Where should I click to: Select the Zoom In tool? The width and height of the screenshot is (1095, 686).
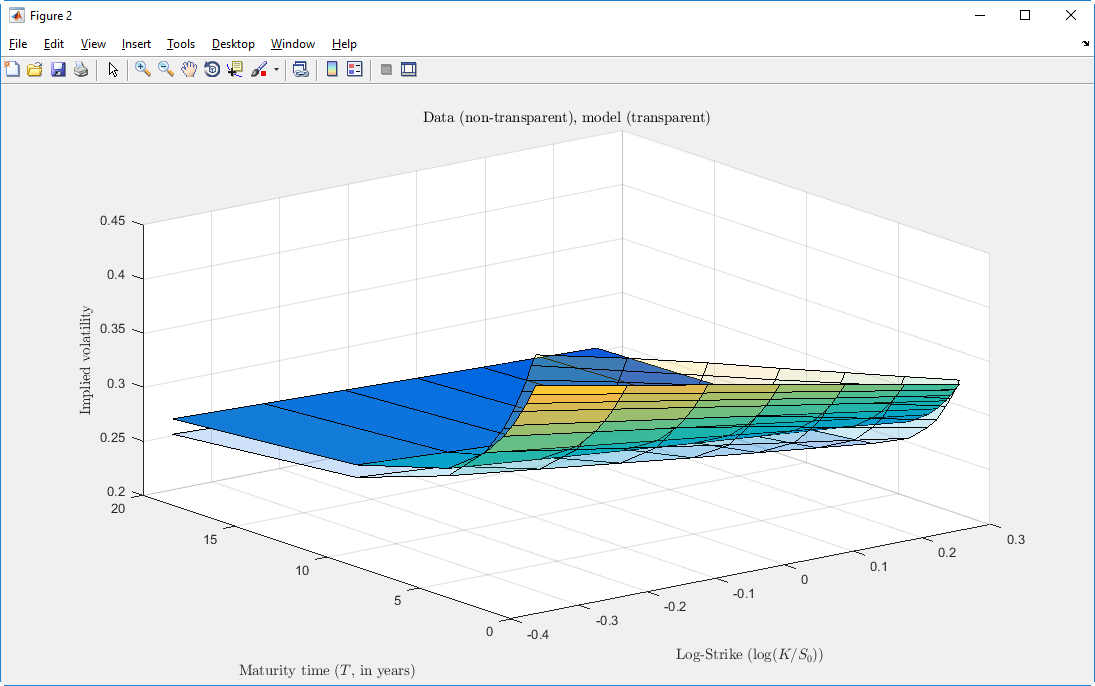(143, 70)
